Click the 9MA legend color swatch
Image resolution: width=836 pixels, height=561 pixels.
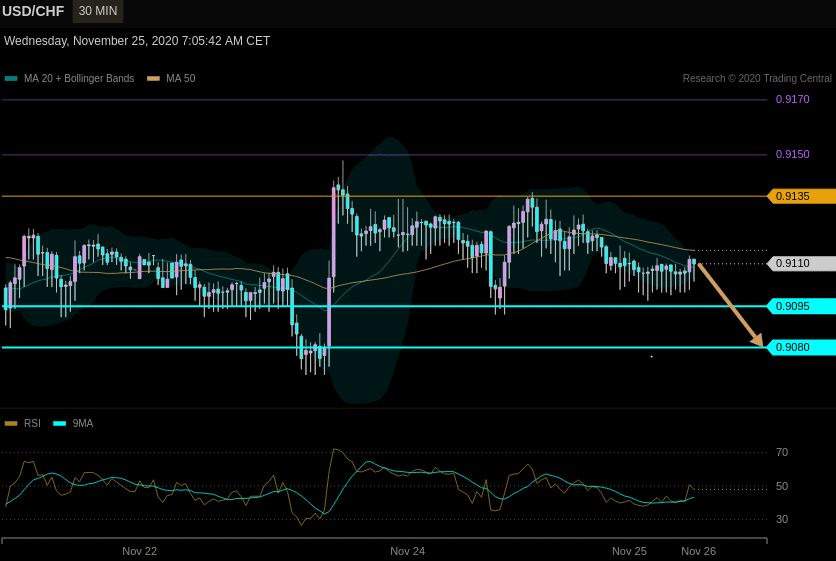tap(60, 423)
